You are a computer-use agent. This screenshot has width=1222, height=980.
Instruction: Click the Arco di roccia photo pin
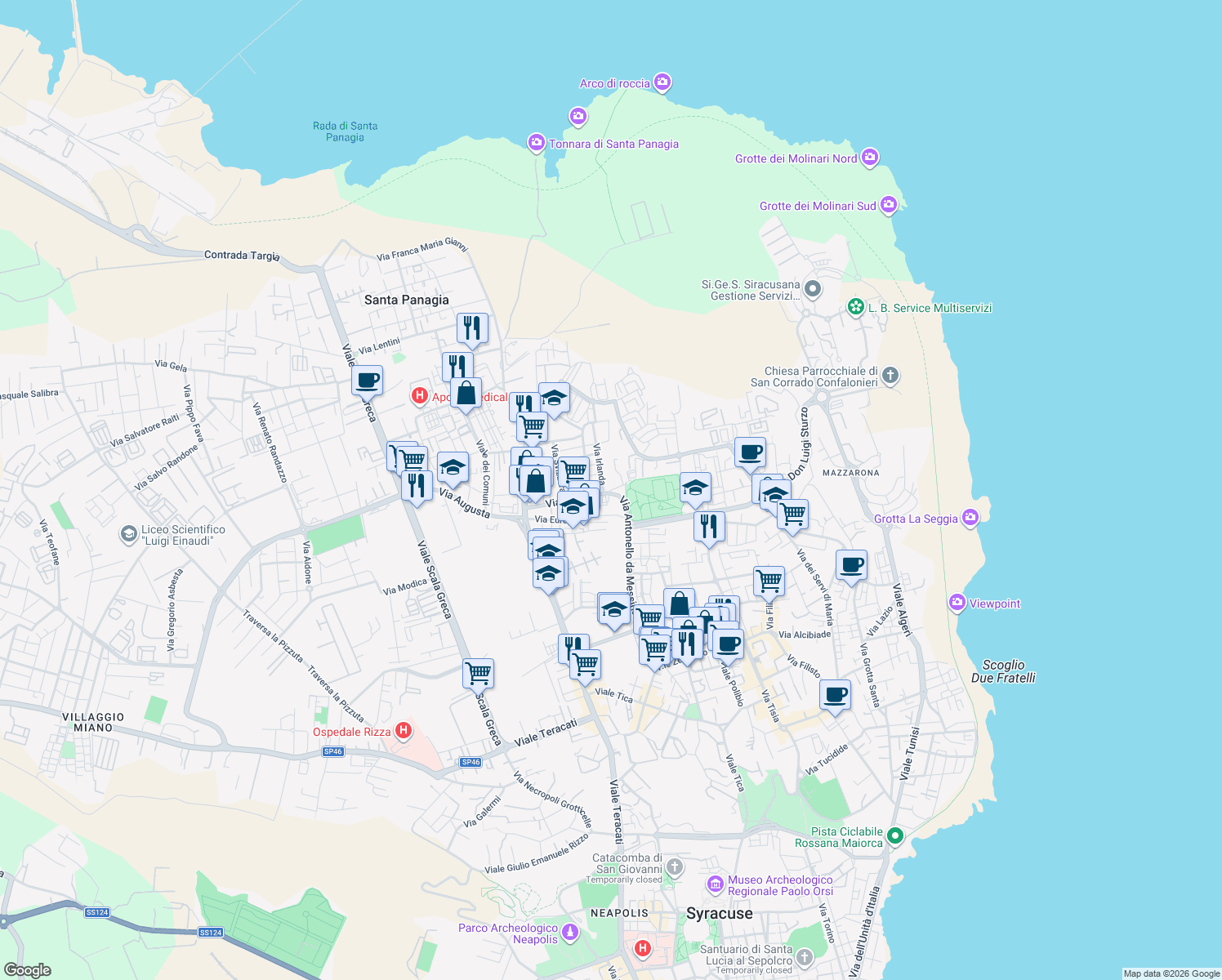662,82
